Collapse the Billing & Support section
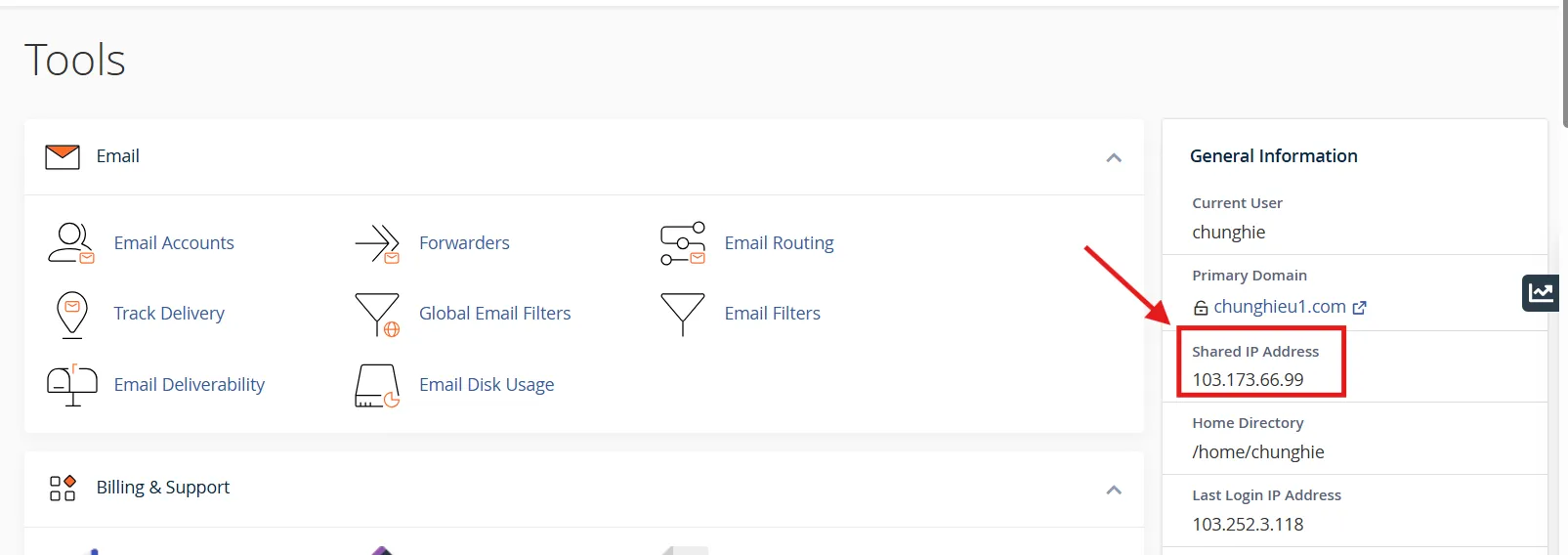 click(x=1114, y=490)
